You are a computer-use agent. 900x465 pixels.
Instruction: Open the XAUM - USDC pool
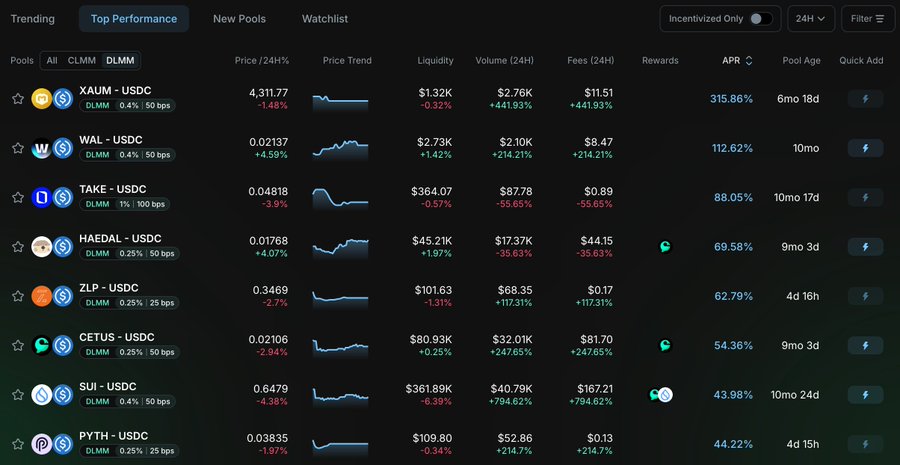(x=115, y=91)
